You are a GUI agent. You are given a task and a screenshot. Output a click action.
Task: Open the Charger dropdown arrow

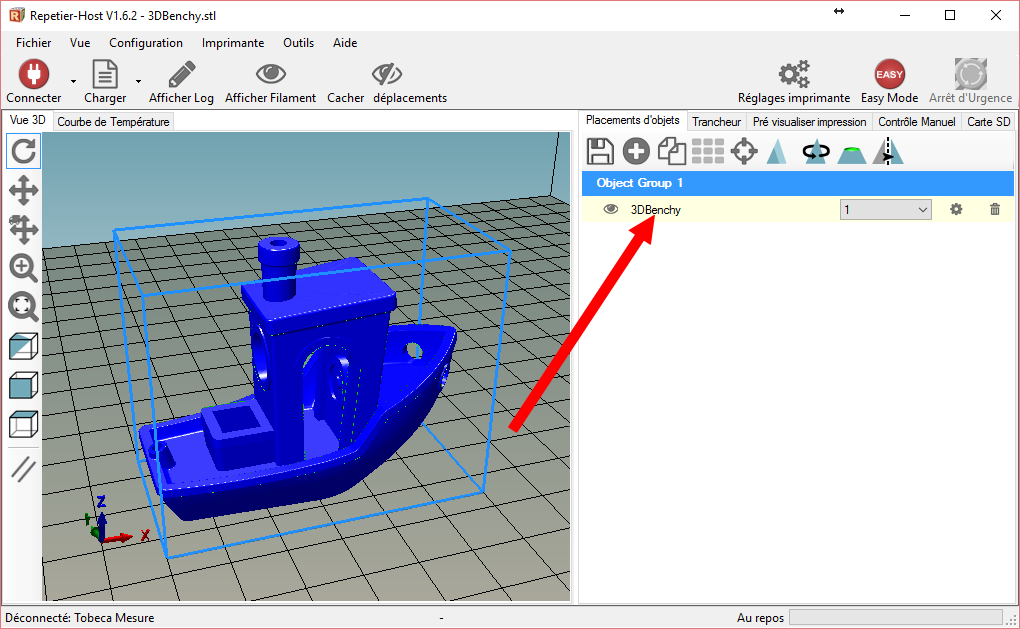[139, 81]
